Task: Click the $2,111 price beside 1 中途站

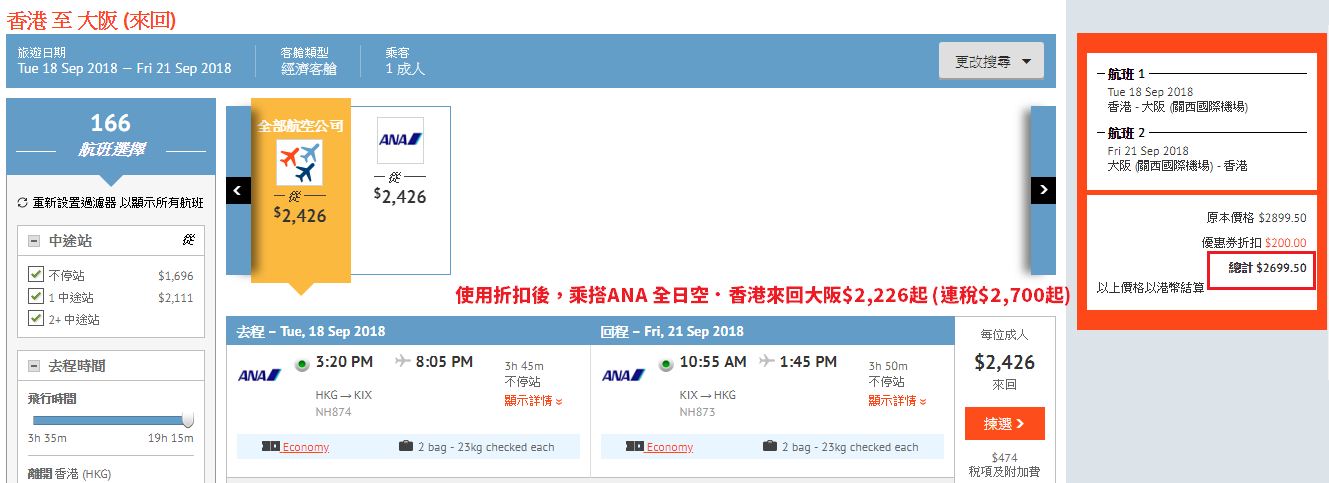Action: (x=176, y=298)
